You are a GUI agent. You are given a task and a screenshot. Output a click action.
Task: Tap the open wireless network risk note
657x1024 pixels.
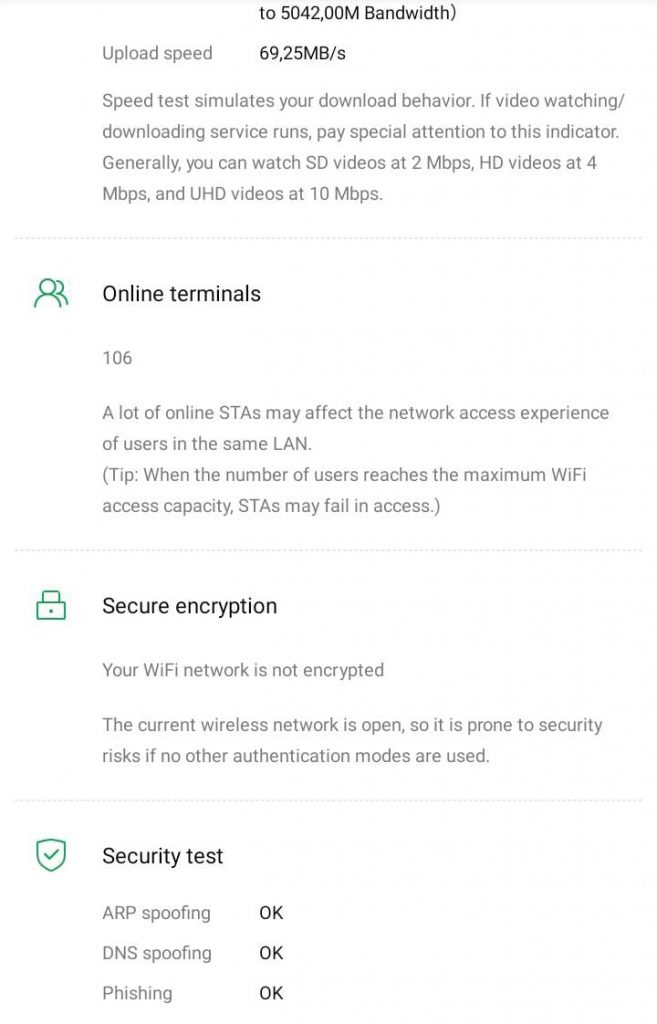coord(352,740)
